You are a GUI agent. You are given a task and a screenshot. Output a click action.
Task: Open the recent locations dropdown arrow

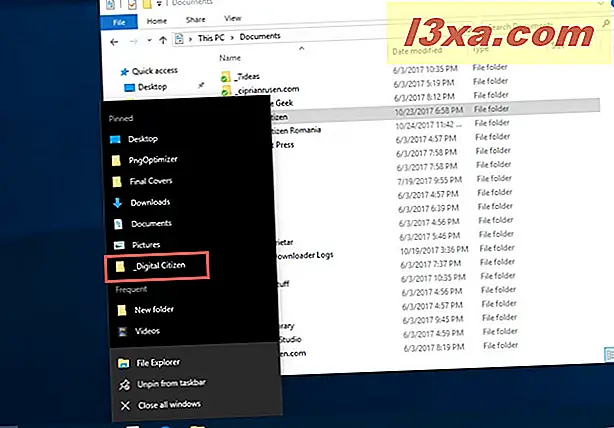[149, 40]
